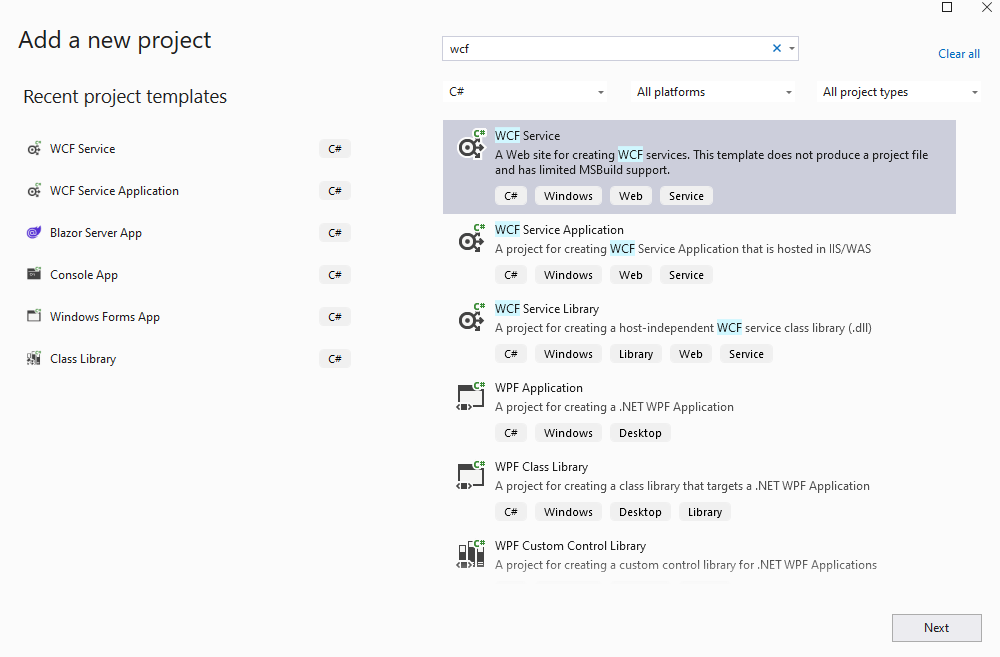This screenshot has width=1000, height=657.
Task: Open the search history dropdown arrow
Action: (x=791, y=48)
